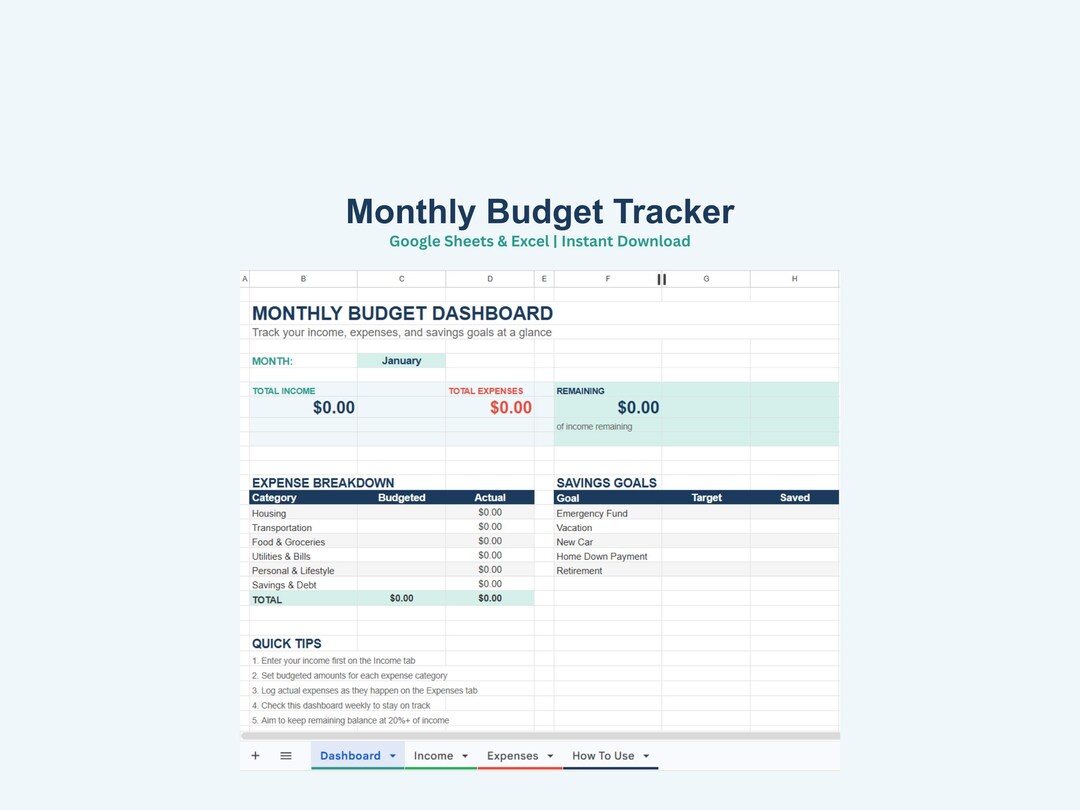Open the Income tab dropdown arrow
Screen dimensions: 1080x810
(x=465, y=756)
